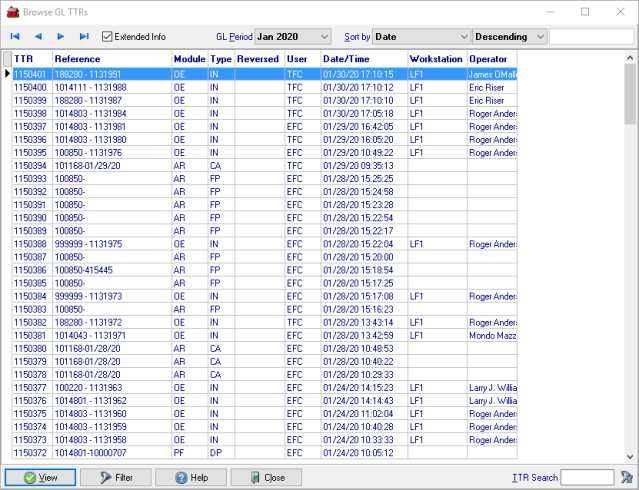This screenshot has width=639, height=490.
Task: Open the GL Period dropdown
Action: point(292,37)
